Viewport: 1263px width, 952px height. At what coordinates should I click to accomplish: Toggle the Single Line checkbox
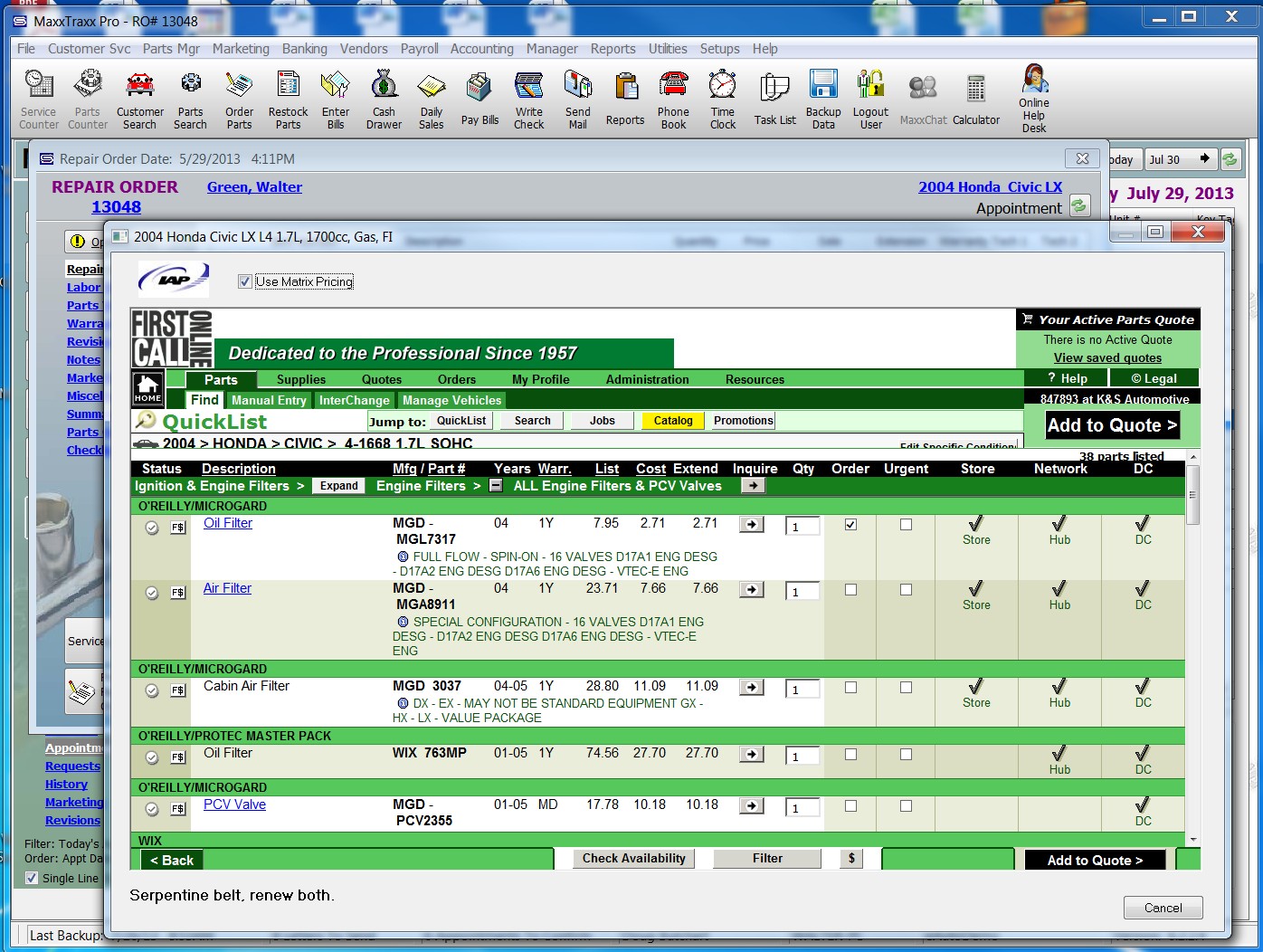click(x=32, y=878)
